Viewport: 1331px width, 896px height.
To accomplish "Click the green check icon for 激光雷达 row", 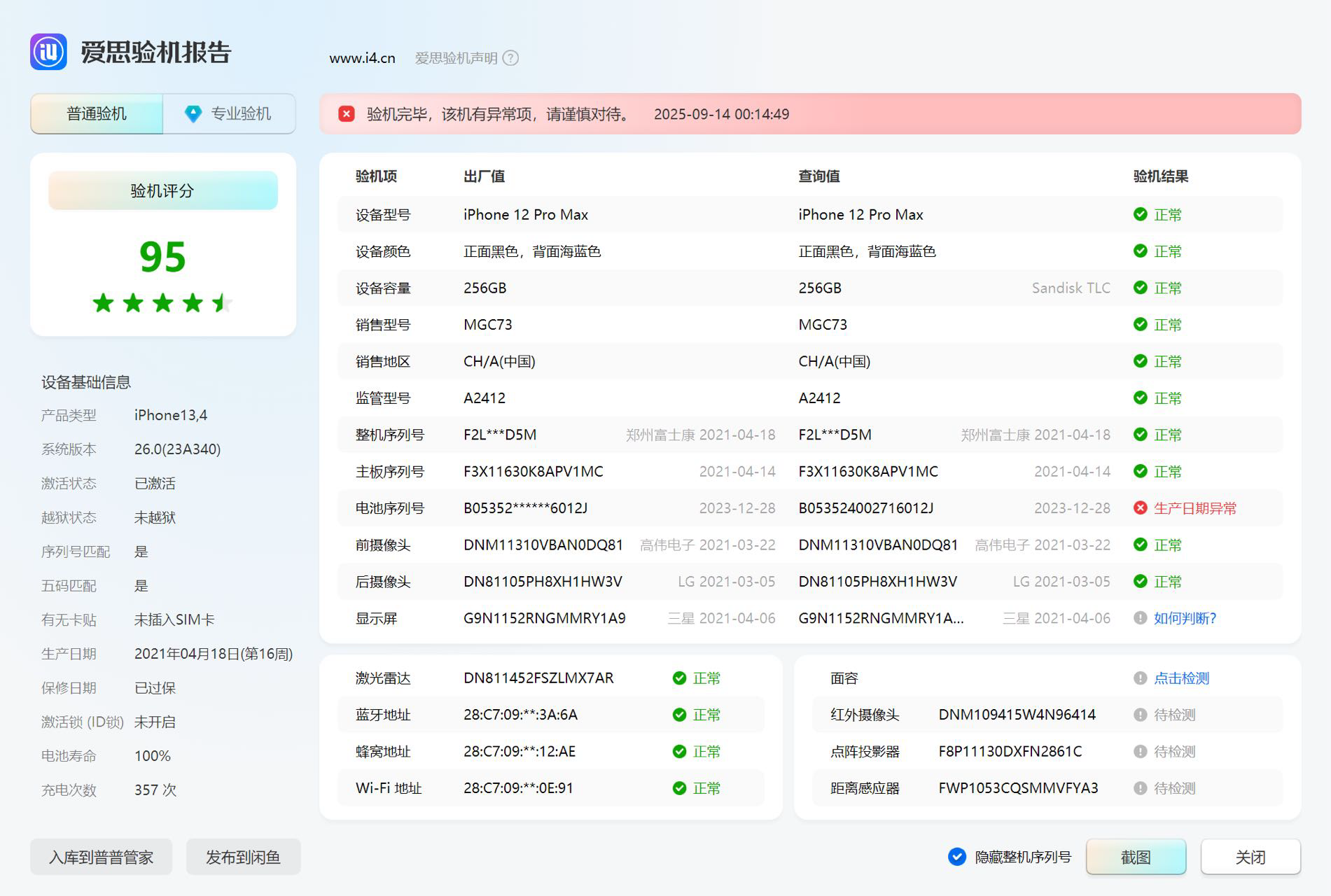I will tap(679, 678).
